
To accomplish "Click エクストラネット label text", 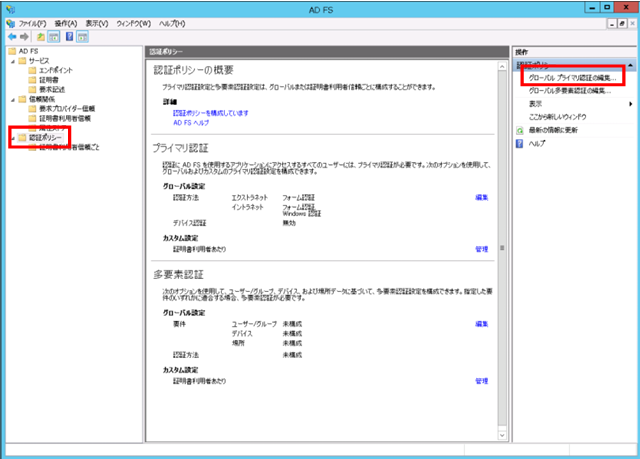I will 250,197.
